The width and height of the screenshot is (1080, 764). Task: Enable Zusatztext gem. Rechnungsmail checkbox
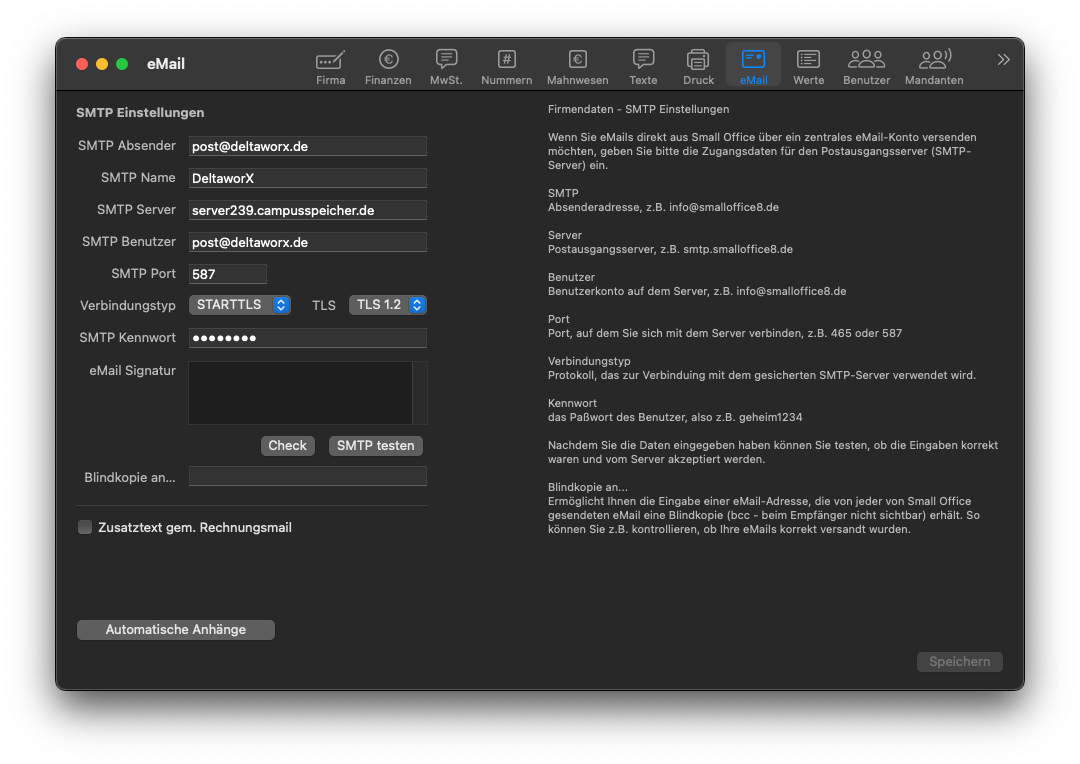[85, 527]
